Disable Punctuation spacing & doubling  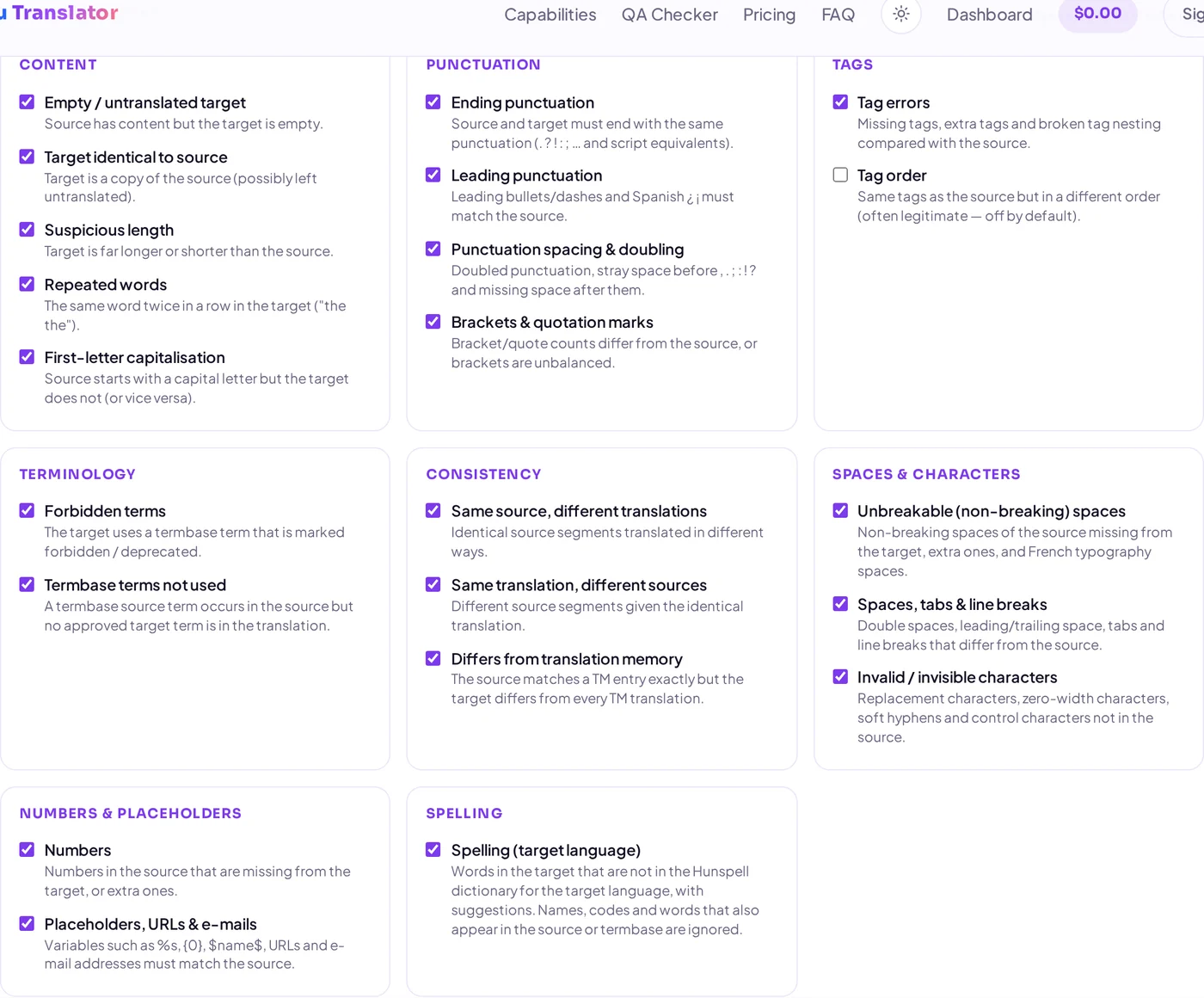[433, 249]
